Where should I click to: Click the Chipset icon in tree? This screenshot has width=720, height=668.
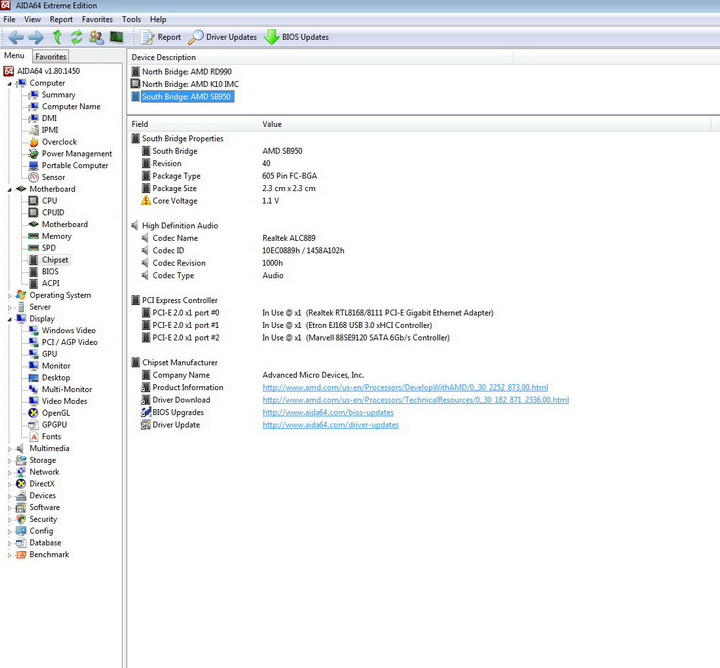(x=34, y=260)
